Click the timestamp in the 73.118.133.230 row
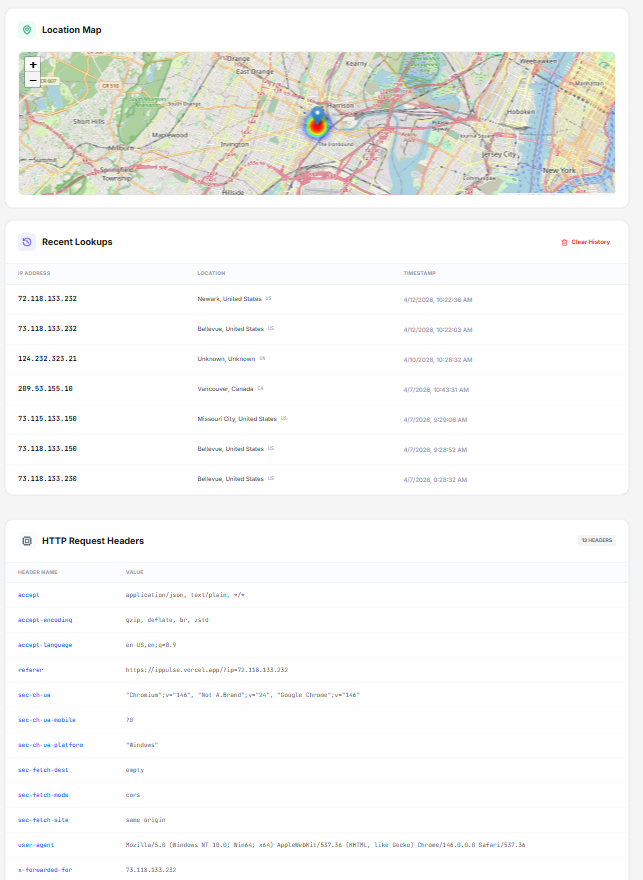This screenshot has height=880, width=643. [x=435, y=480]
